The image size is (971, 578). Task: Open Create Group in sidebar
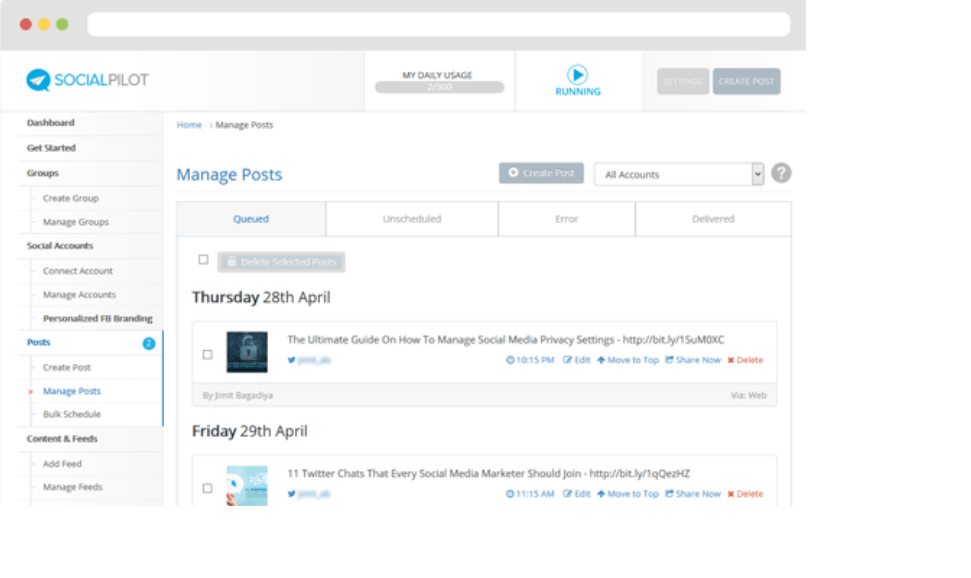71,198
